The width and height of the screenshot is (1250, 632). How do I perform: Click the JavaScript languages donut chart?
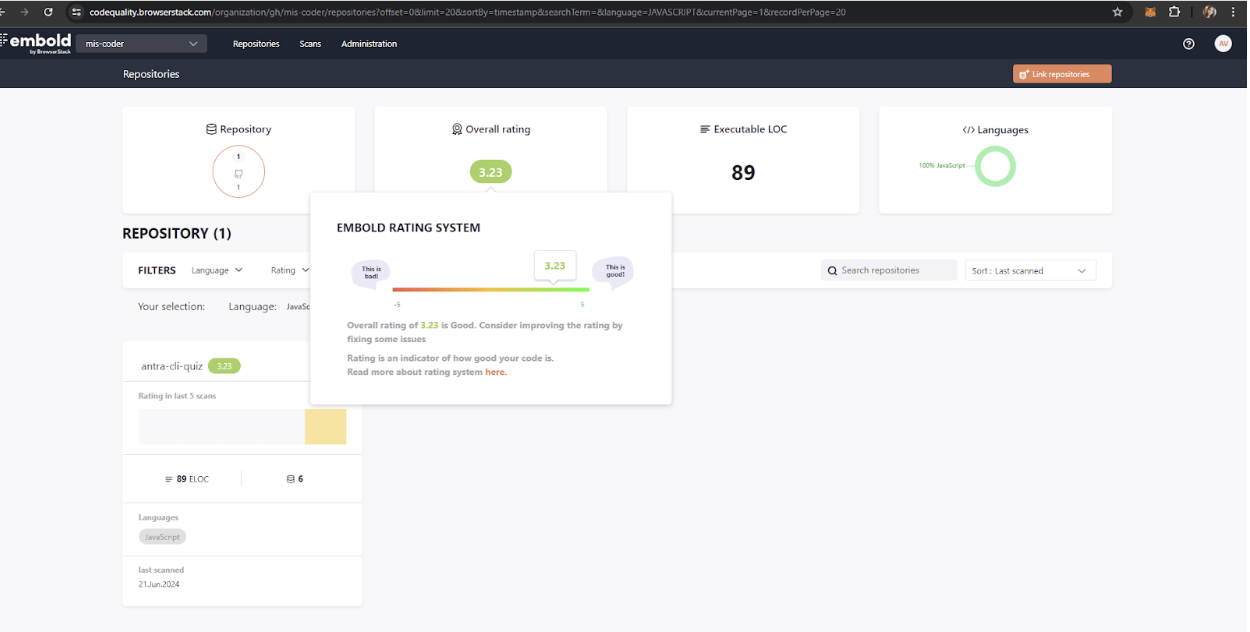pyautogui.click(x=995, y=166)
